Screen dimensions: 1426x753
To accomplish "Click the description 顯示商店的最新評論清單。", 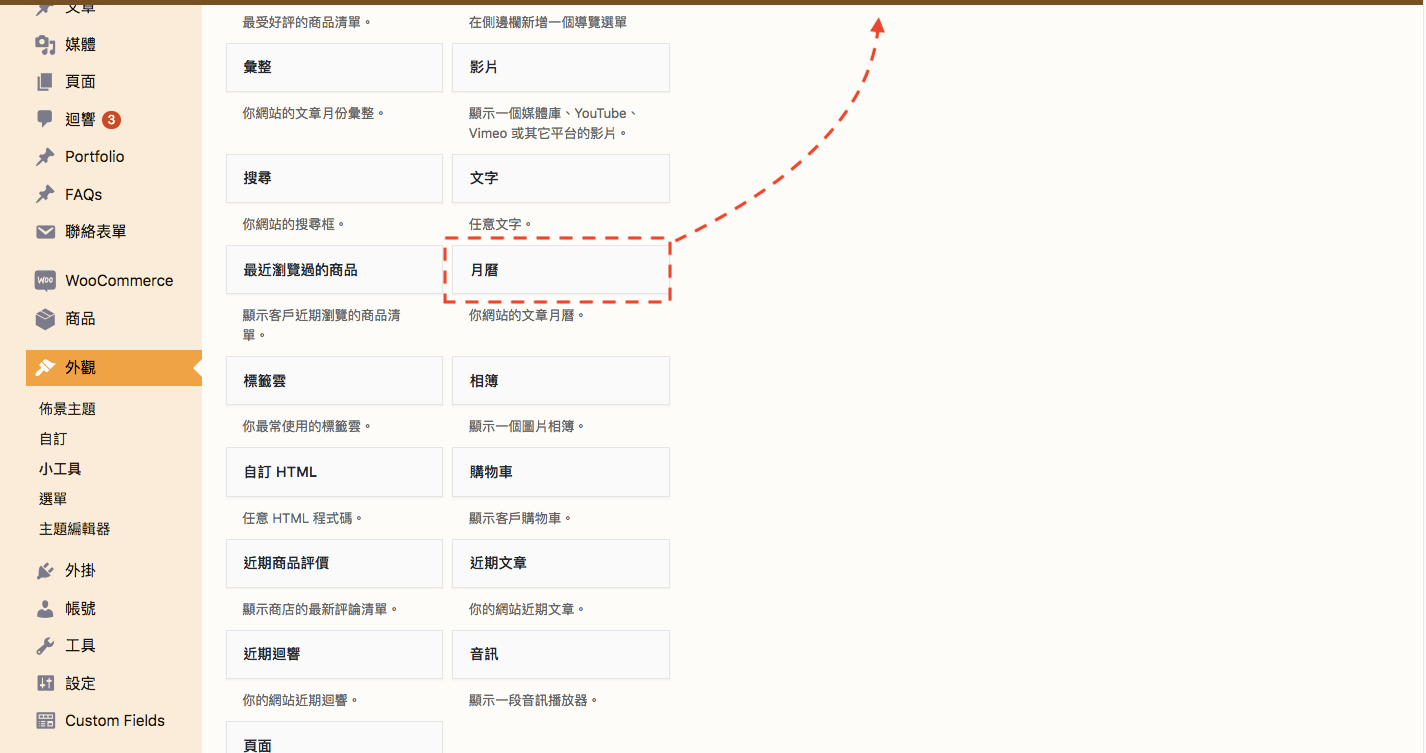I will (x=321, y=610).
